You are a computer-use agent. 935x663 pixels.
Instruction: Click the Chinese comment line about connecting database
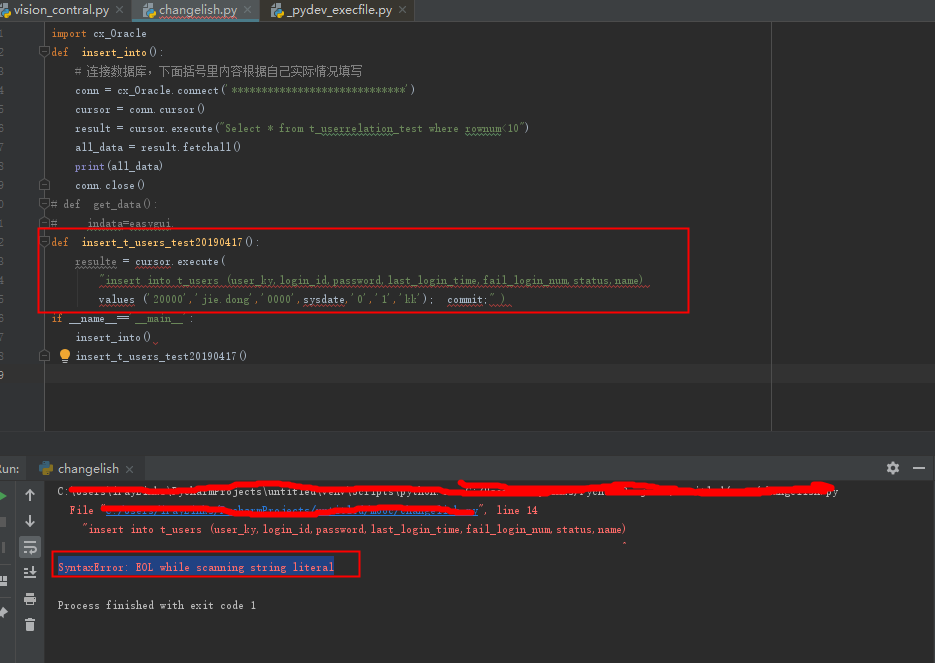[218, 71]
